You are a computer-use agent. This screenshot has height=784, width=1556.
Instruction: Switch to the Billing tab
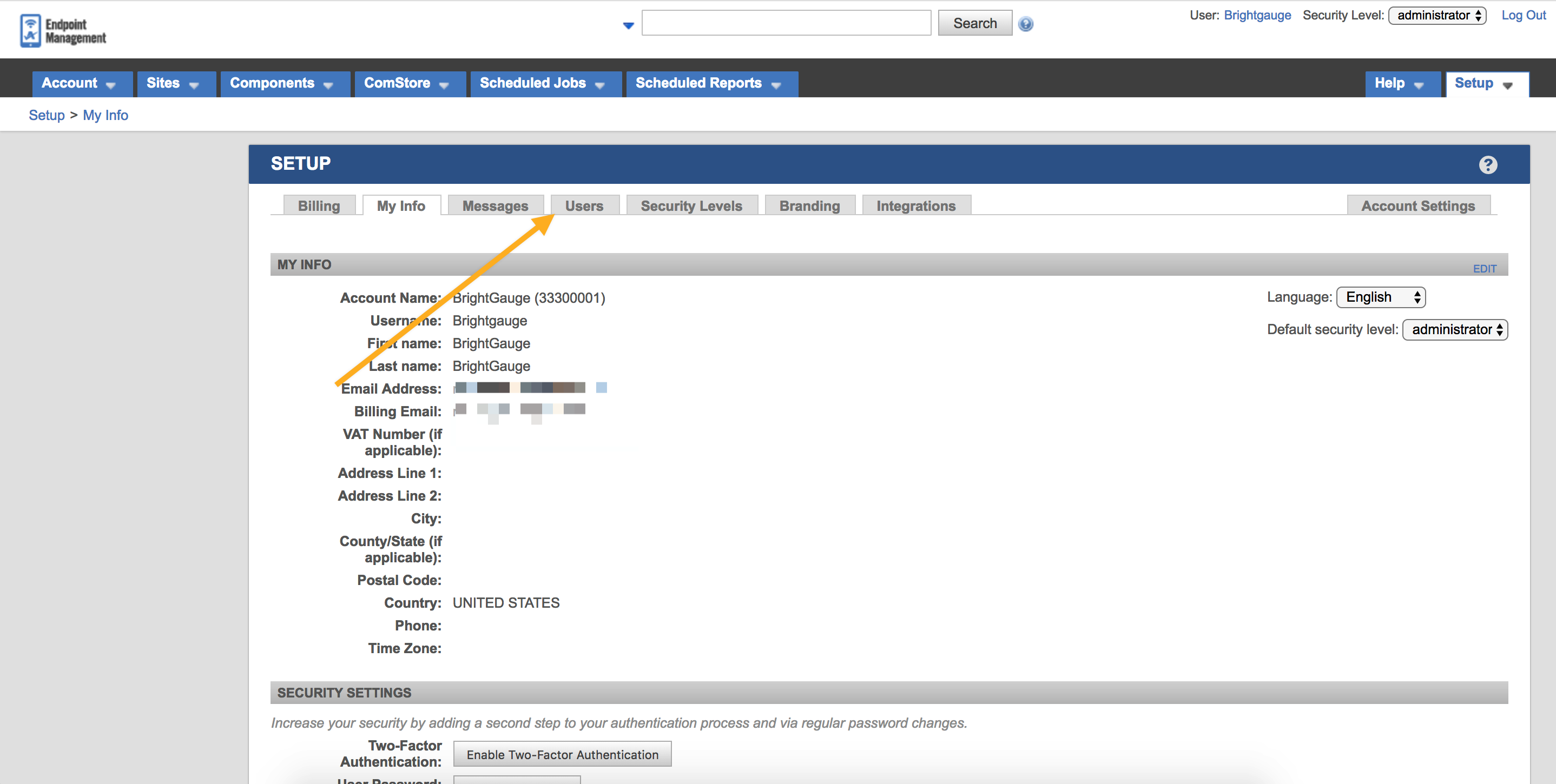tap(319, 206)
